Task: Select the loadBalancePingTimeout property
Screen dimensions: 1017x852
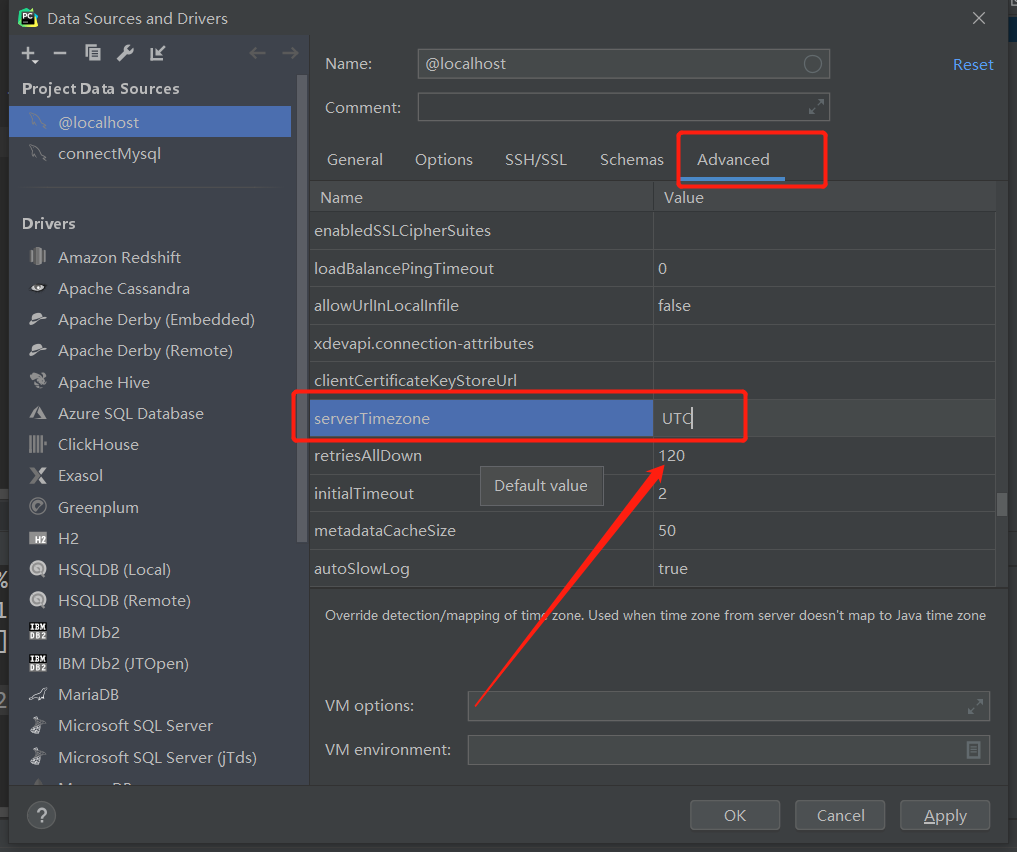Action: (481, 268)
